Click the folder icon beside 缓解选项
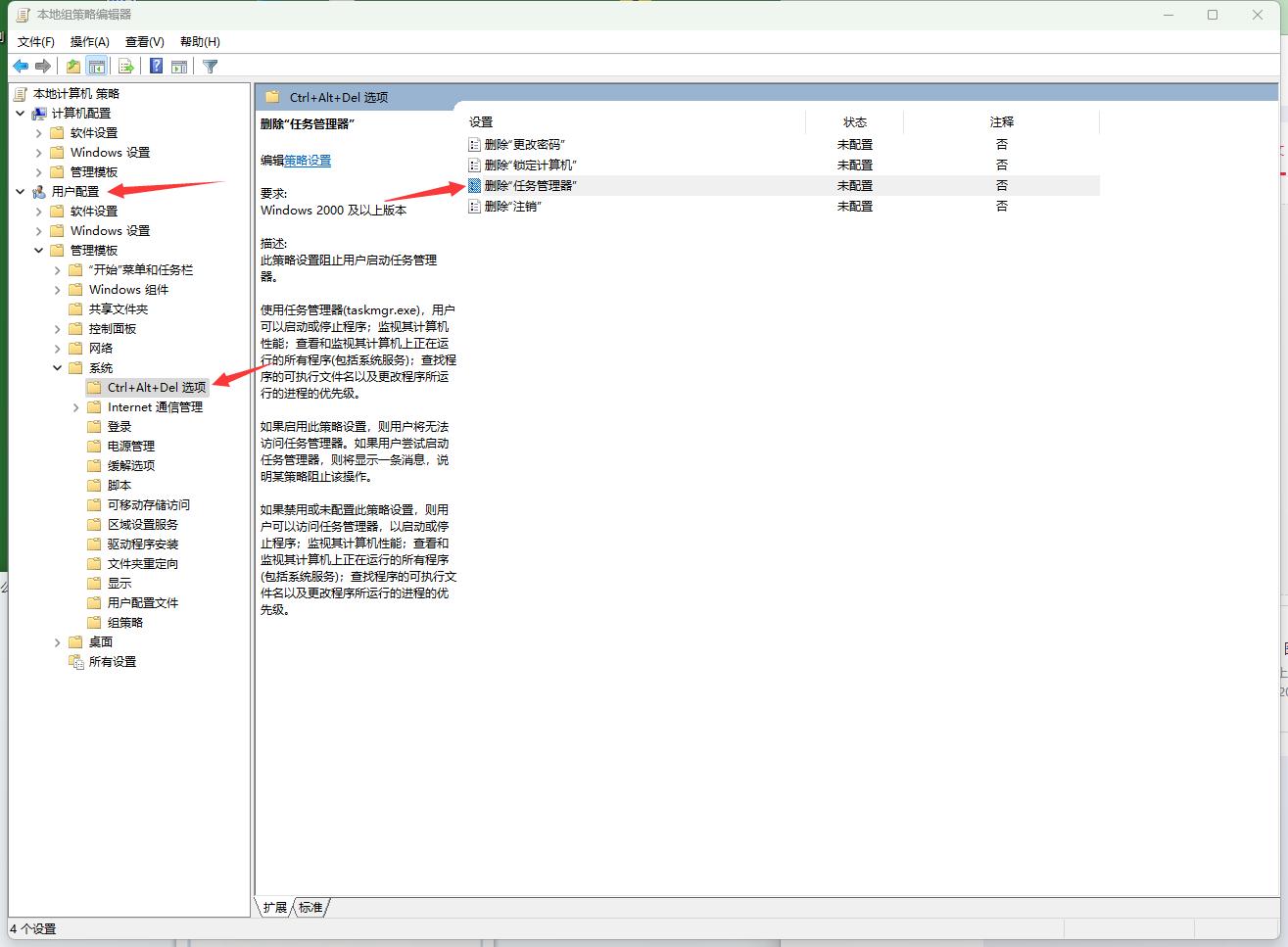This screenshot has height=947, width=1288. [x=95, y=466]
